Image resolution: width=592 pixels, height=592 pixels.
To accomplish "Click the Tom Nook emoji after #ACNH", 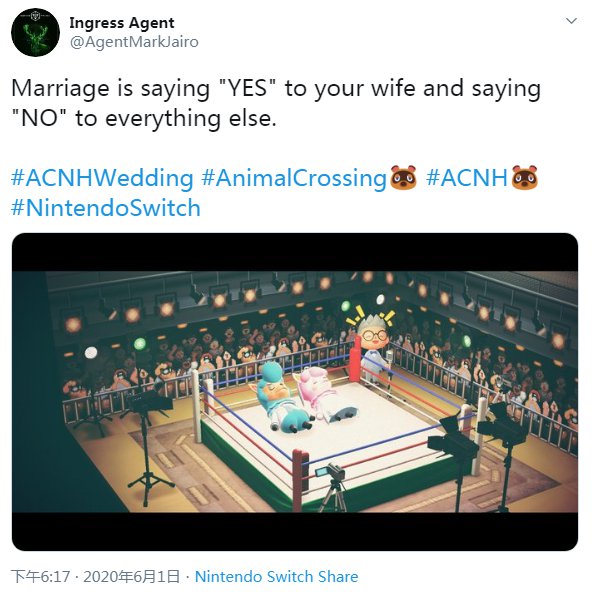I will pyautogui.click(x=524, y=177).
